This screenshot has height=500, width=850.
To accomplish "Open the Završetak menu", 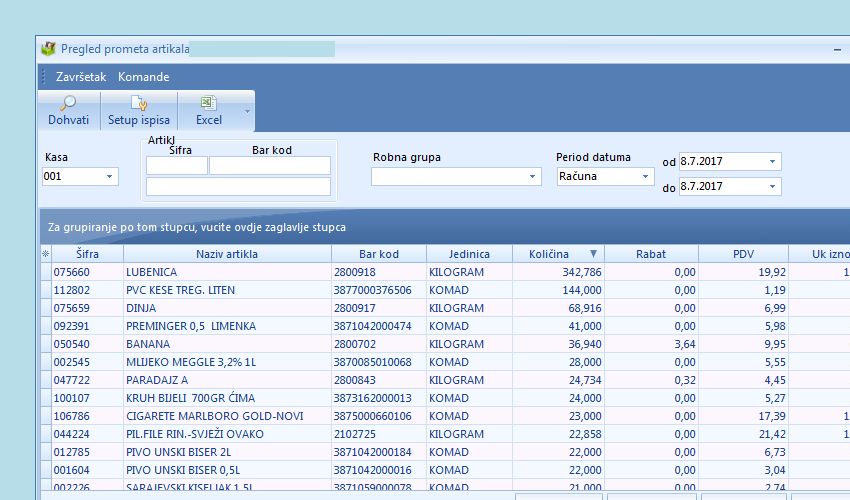I will coord(81,77).
